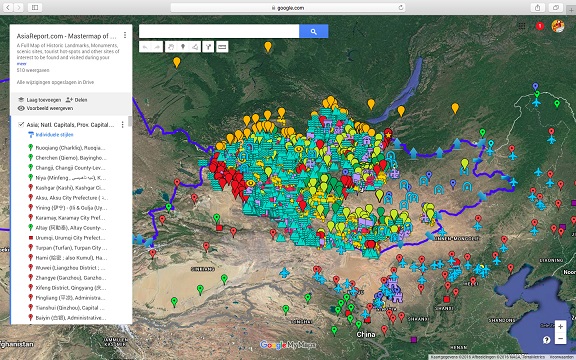Viewport: 576px width, 360px height.
Task: Select Xifeng District, Qingyang entry
Action: click(71, 288)
